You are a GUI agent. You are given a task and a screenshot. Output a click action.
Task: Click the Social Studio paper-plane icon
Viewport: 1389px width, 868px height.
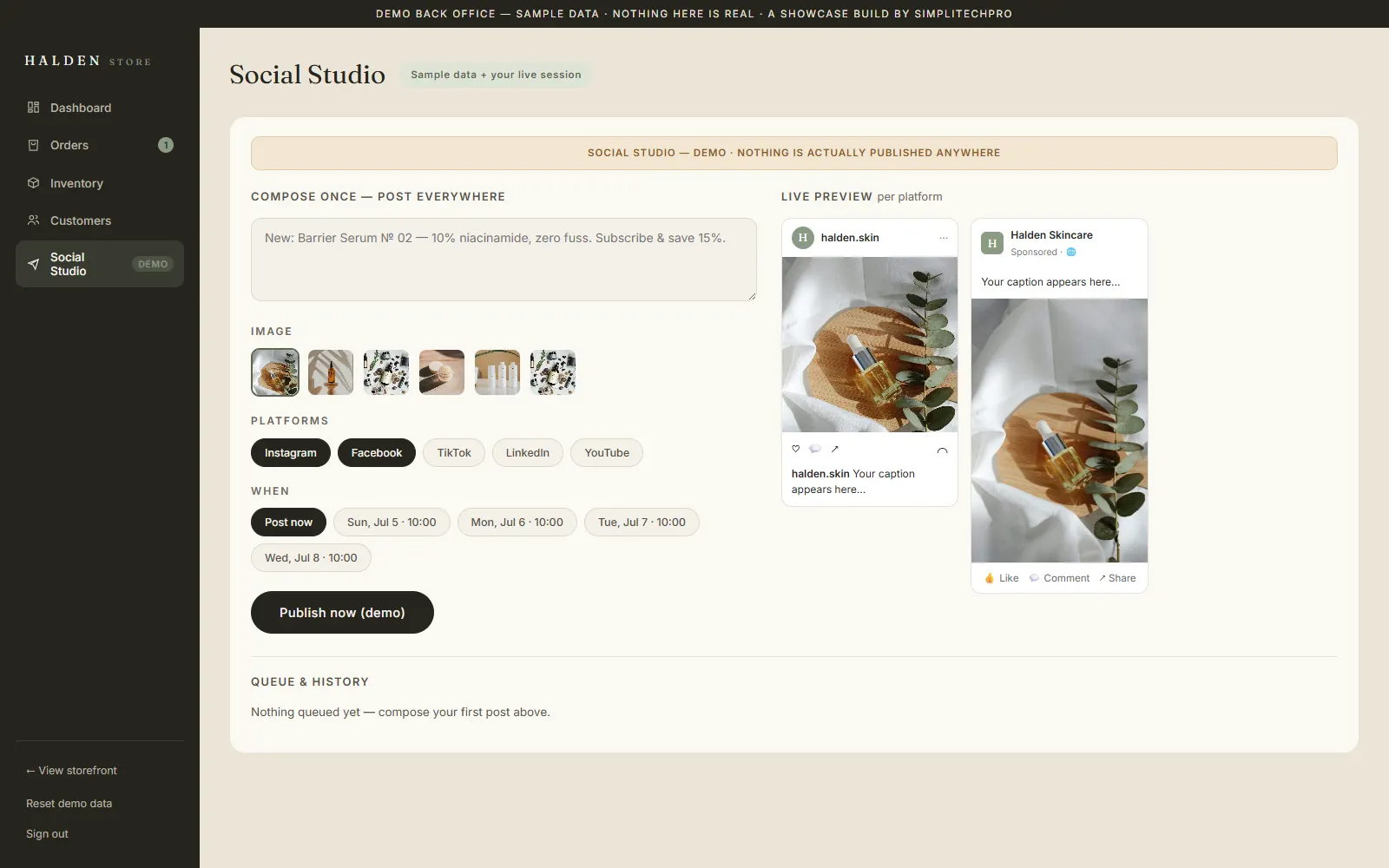click(x=33, y=264)
